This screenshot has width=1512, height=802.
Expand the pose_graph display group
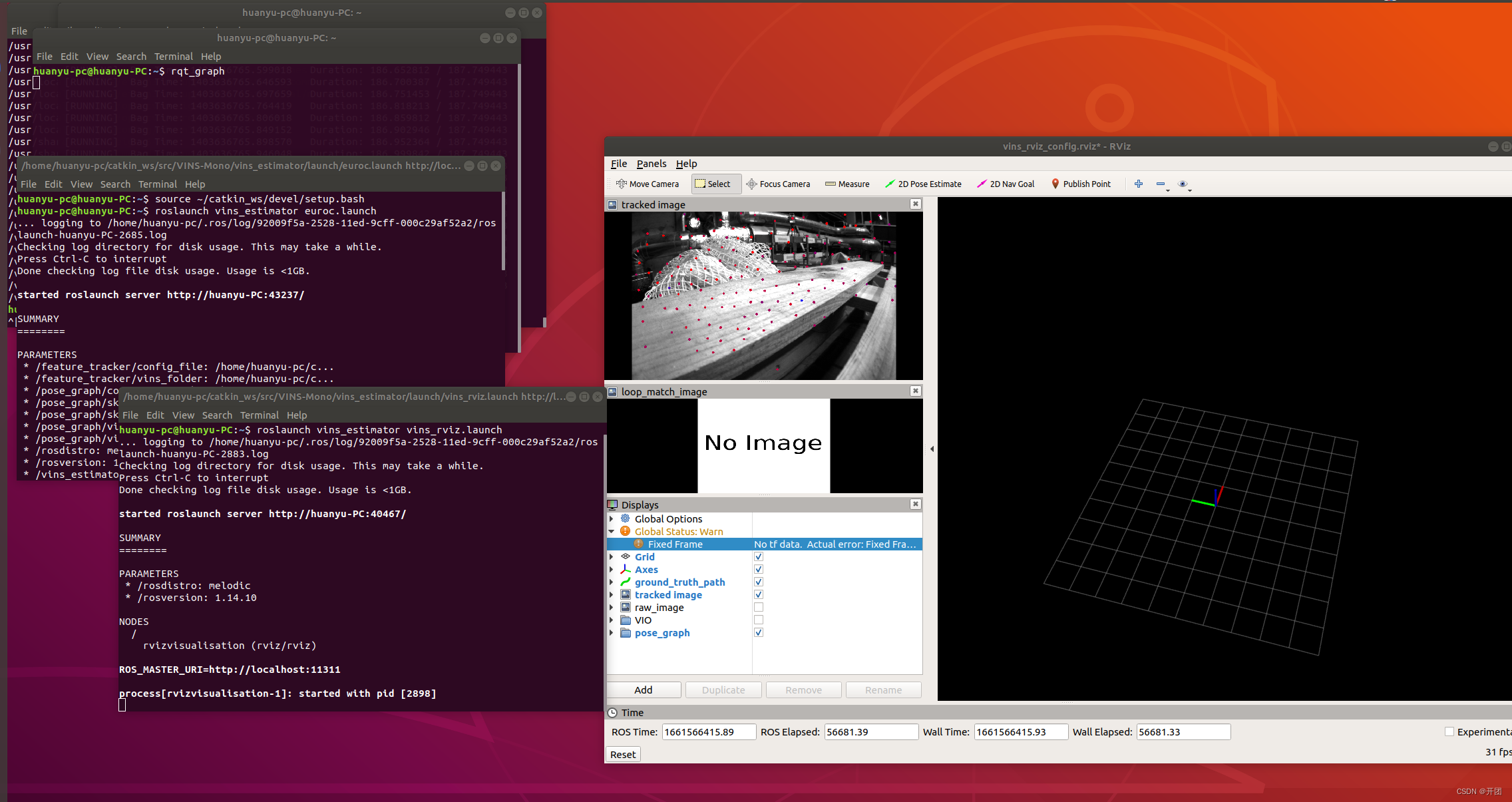point(612,632)
